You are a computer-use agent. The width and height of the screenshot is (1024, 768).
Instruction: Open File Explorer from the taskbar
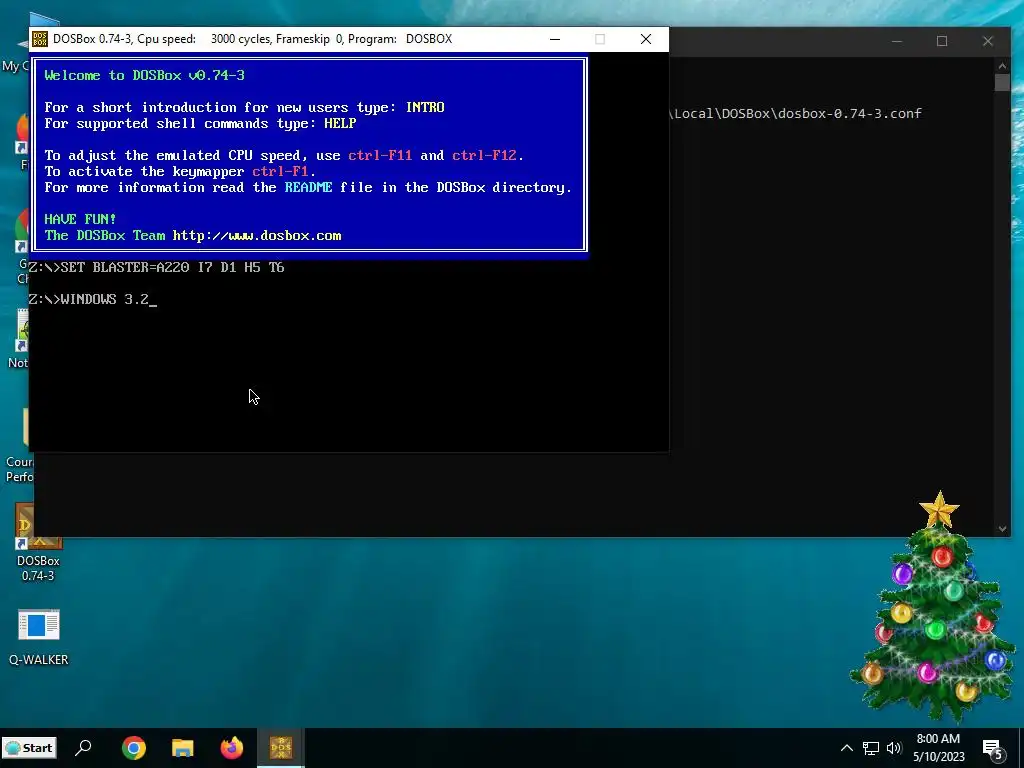click(183, 748)
